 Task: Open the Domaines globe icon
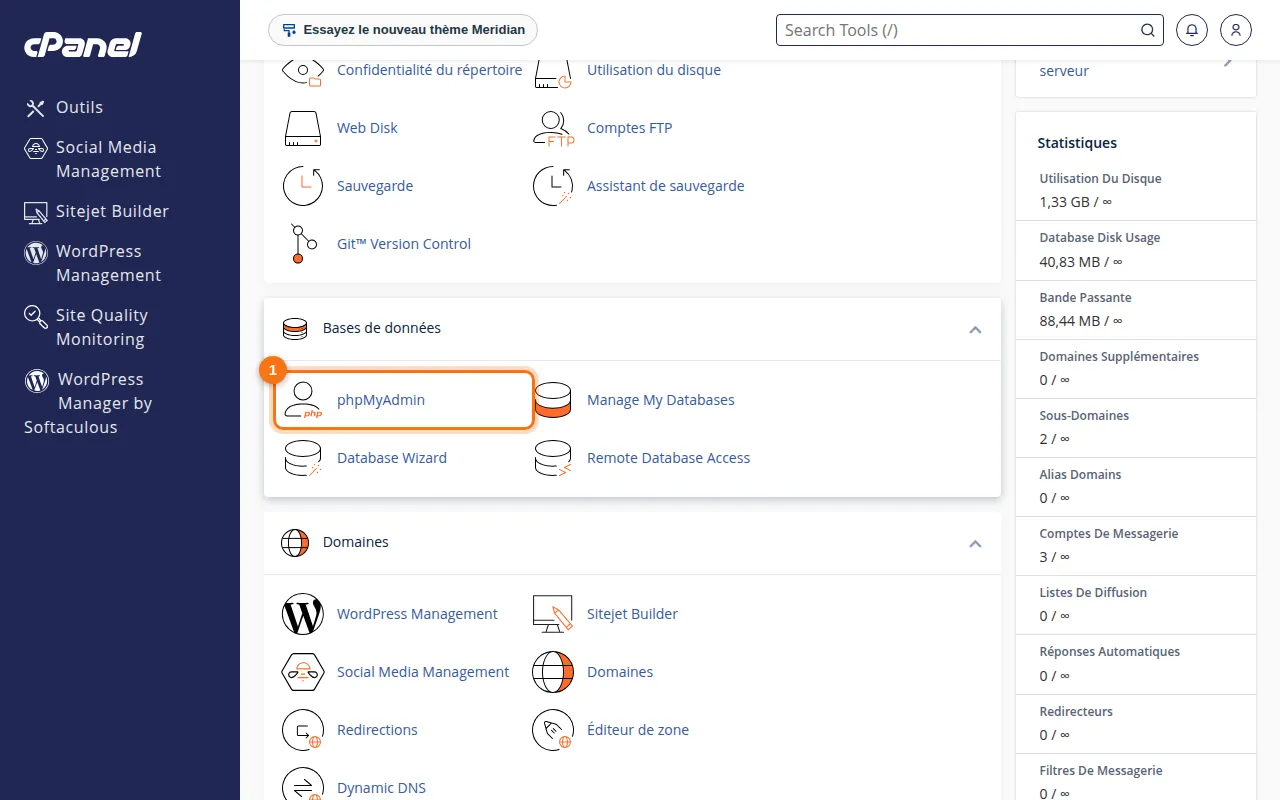[553, 672]
